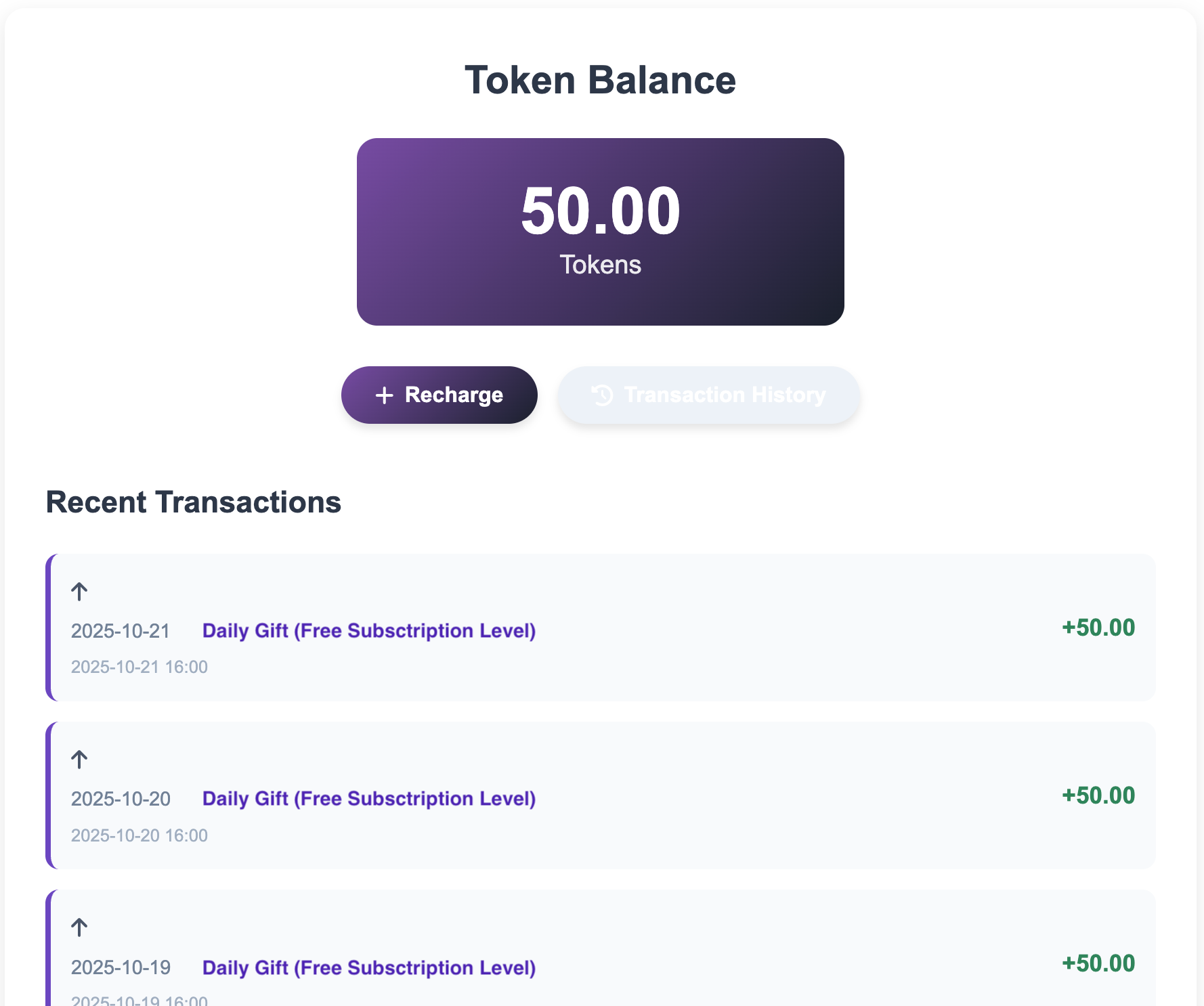The height and width of the screenshot is (1006, 1204).
Task: Click the 2025-10-21 16:00 timestamp
Action: click(x=139, y=667)
